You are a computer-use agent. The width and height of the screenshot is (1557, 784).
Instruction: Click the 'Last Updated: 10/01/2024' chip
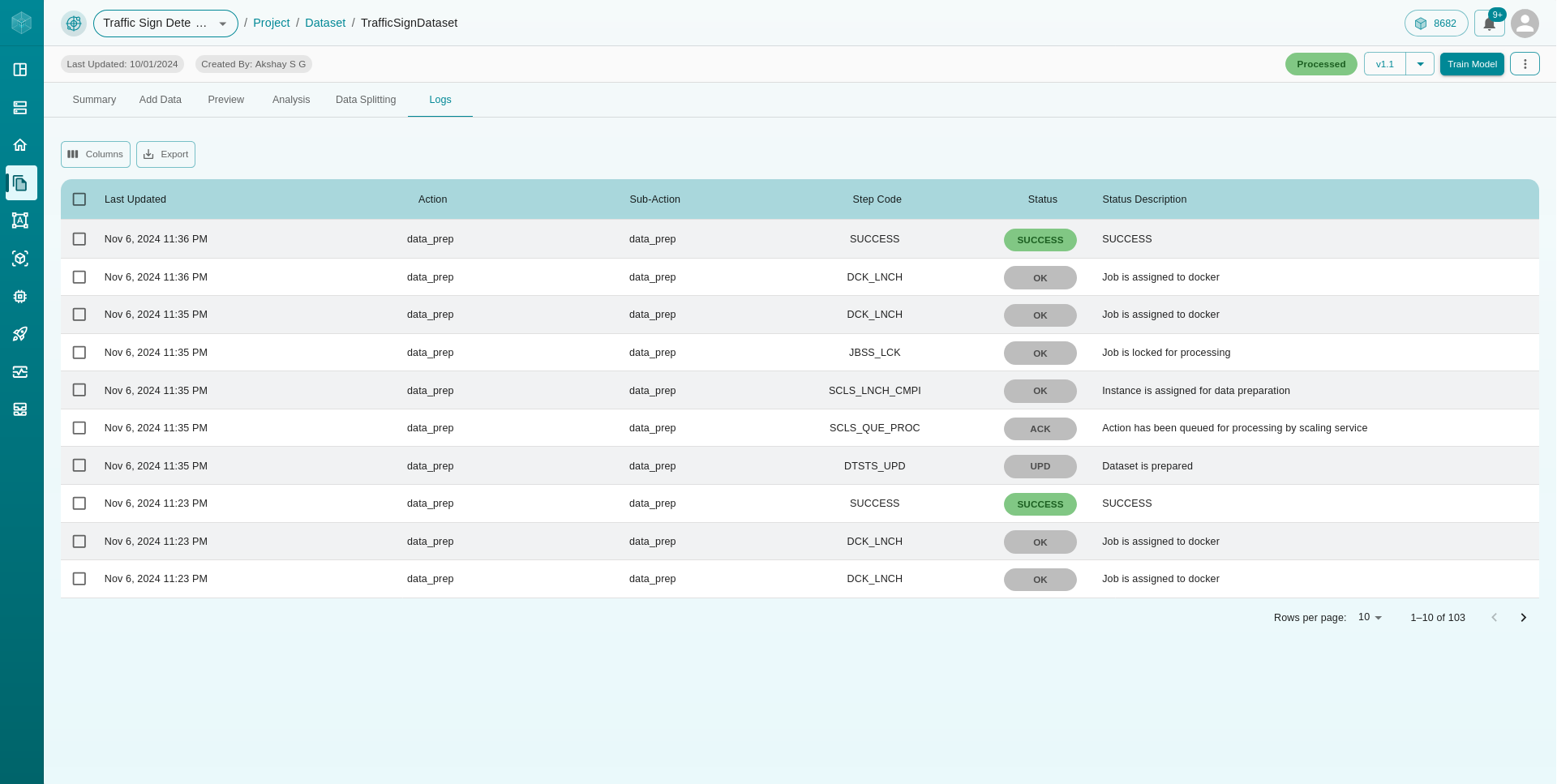pos(122,64)
